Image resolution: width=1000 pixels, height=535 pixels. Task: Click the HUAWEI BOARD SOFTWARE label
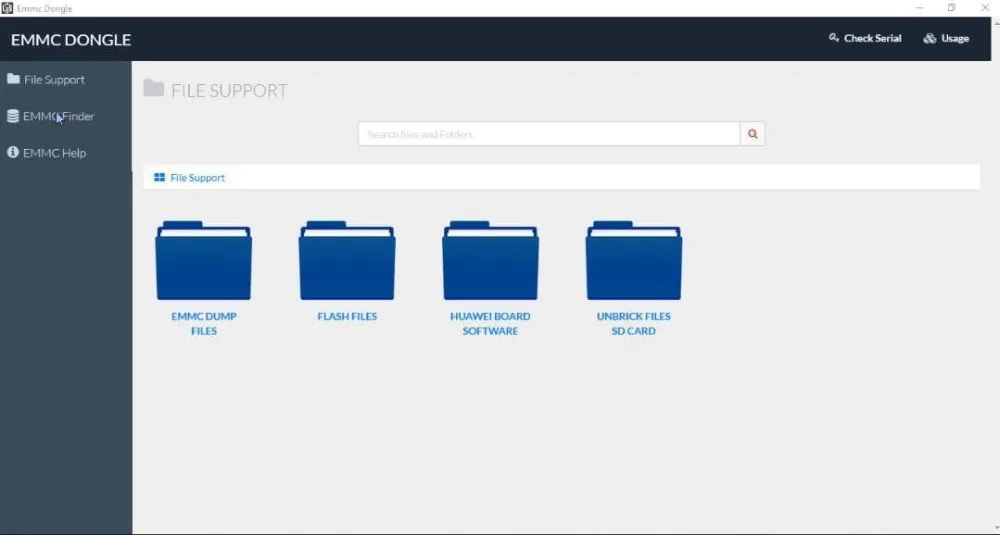(490, 323)
